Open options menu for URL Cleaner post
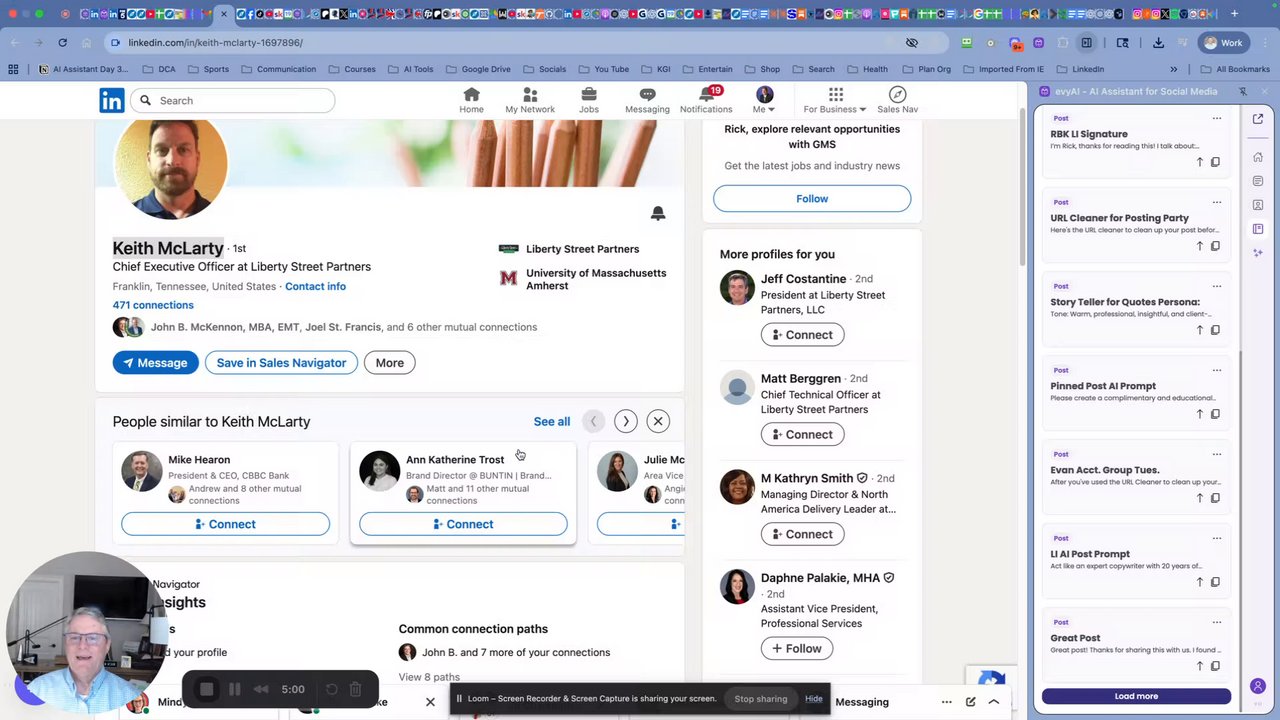This screenshot has height=720, width=1280. click(1217, 202)
